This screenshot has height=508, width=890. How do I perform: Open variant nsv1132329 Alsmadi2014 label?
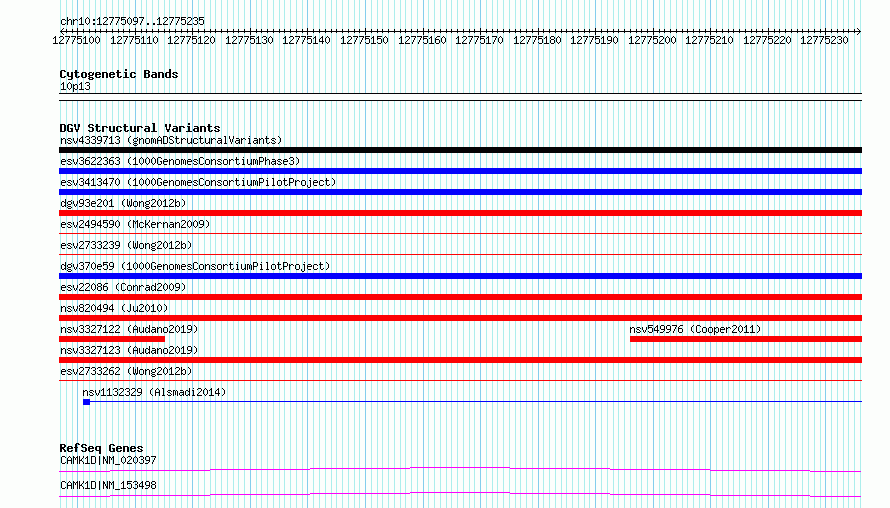154,392
